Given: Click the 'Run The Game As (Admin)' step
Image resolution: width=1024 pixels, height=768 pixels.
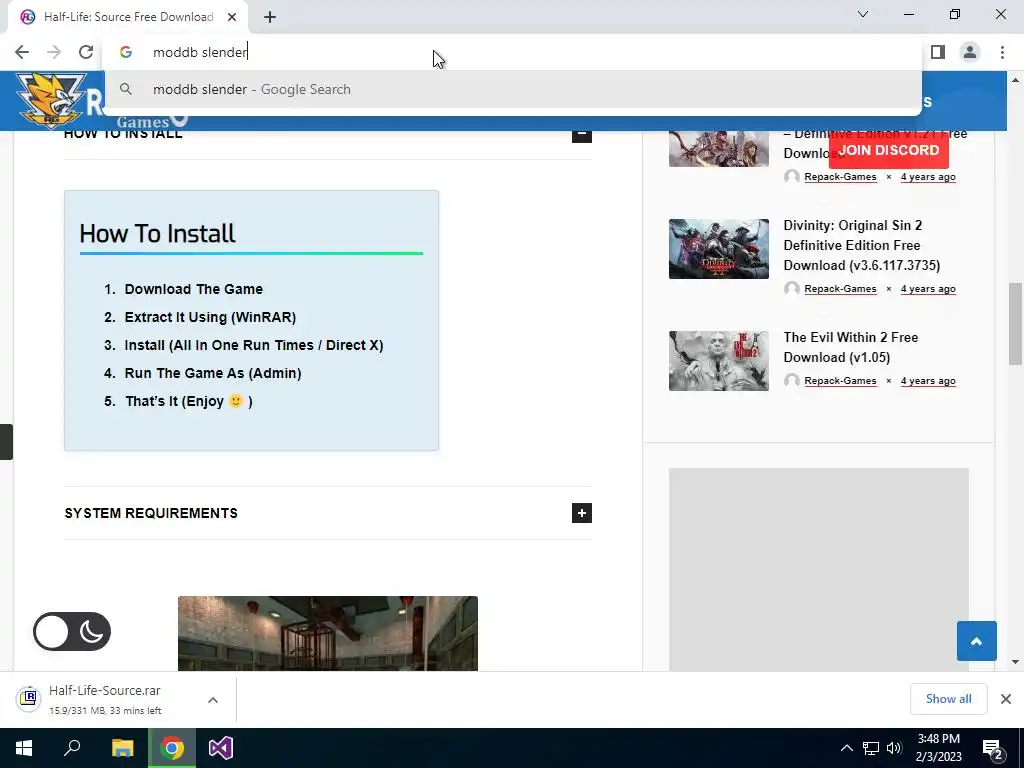Looking at the screenshot, I should coord(213,374).
